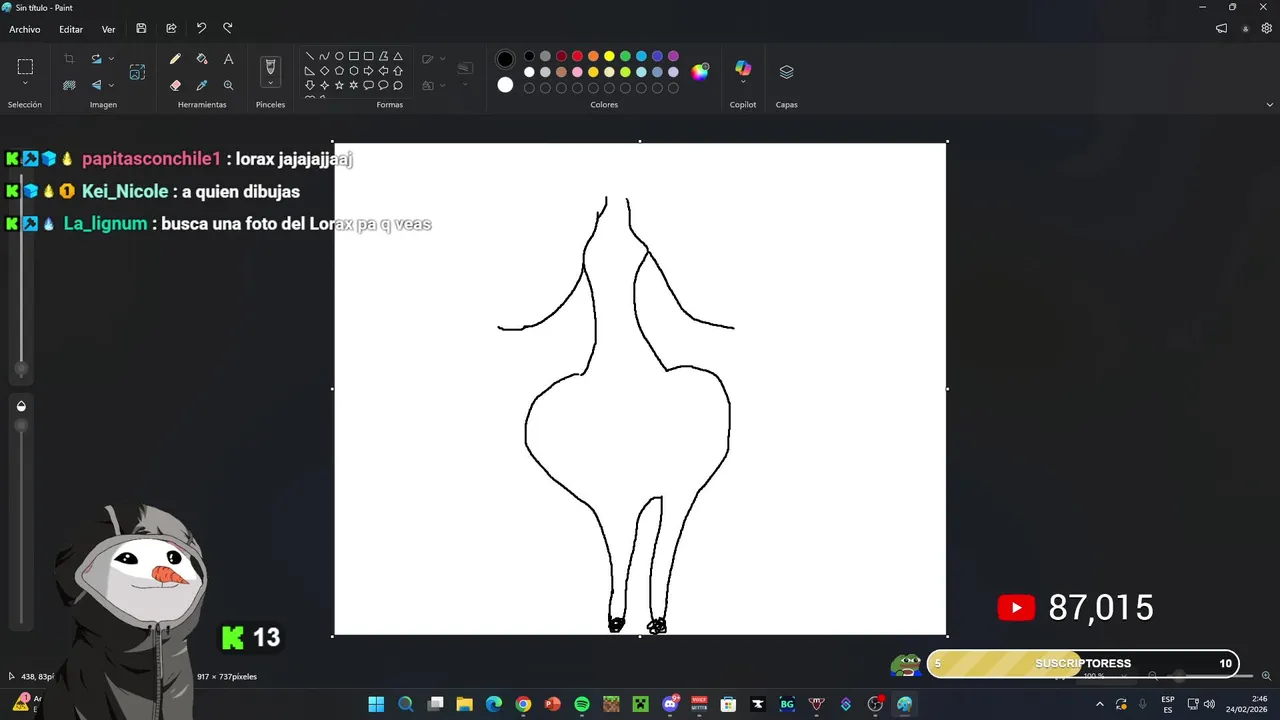Expand the Selection options dropdown
This screenshot has height=720, width=1280.
[x=25, y=84]
